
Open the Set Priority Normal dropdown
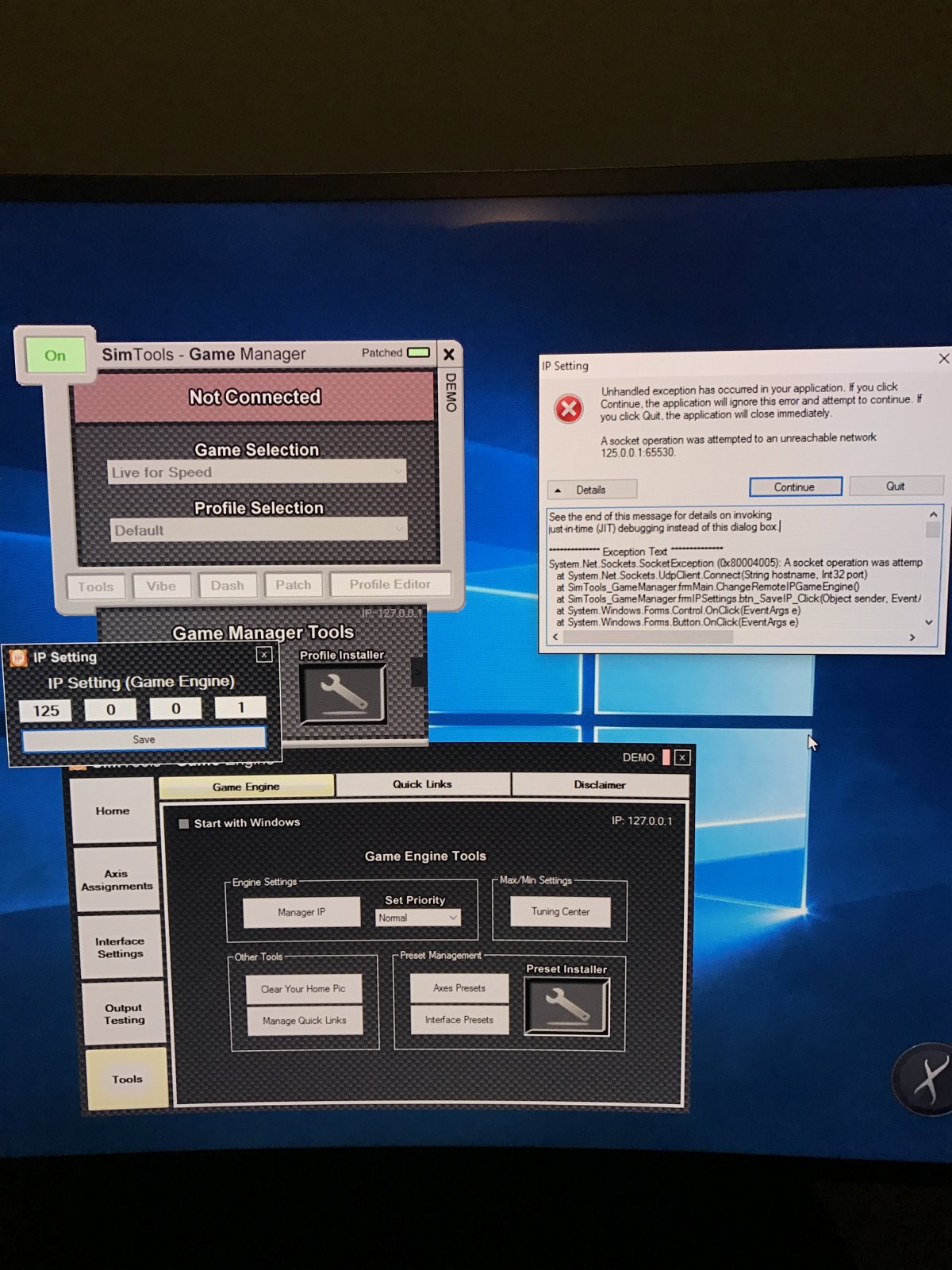coord(417,918)
